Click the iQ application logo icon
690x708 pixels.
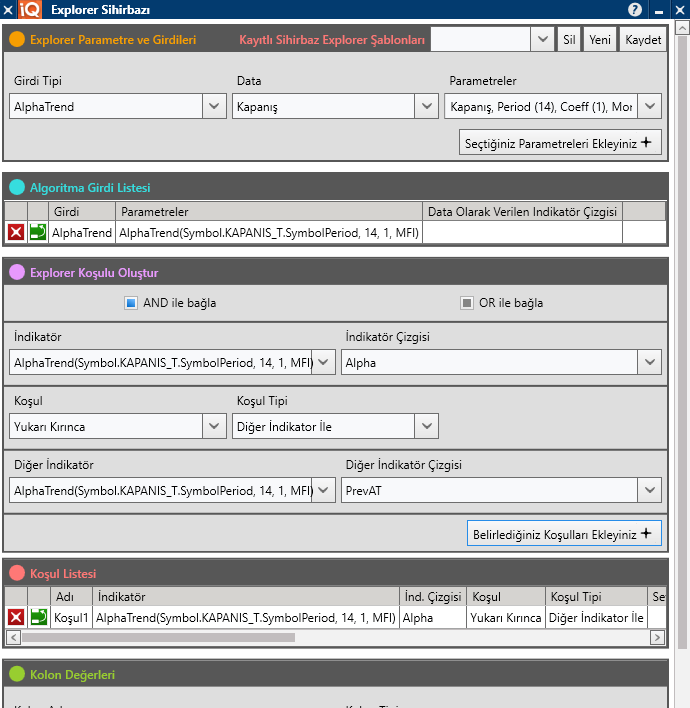pyautogui.click(x=29, y=9)
